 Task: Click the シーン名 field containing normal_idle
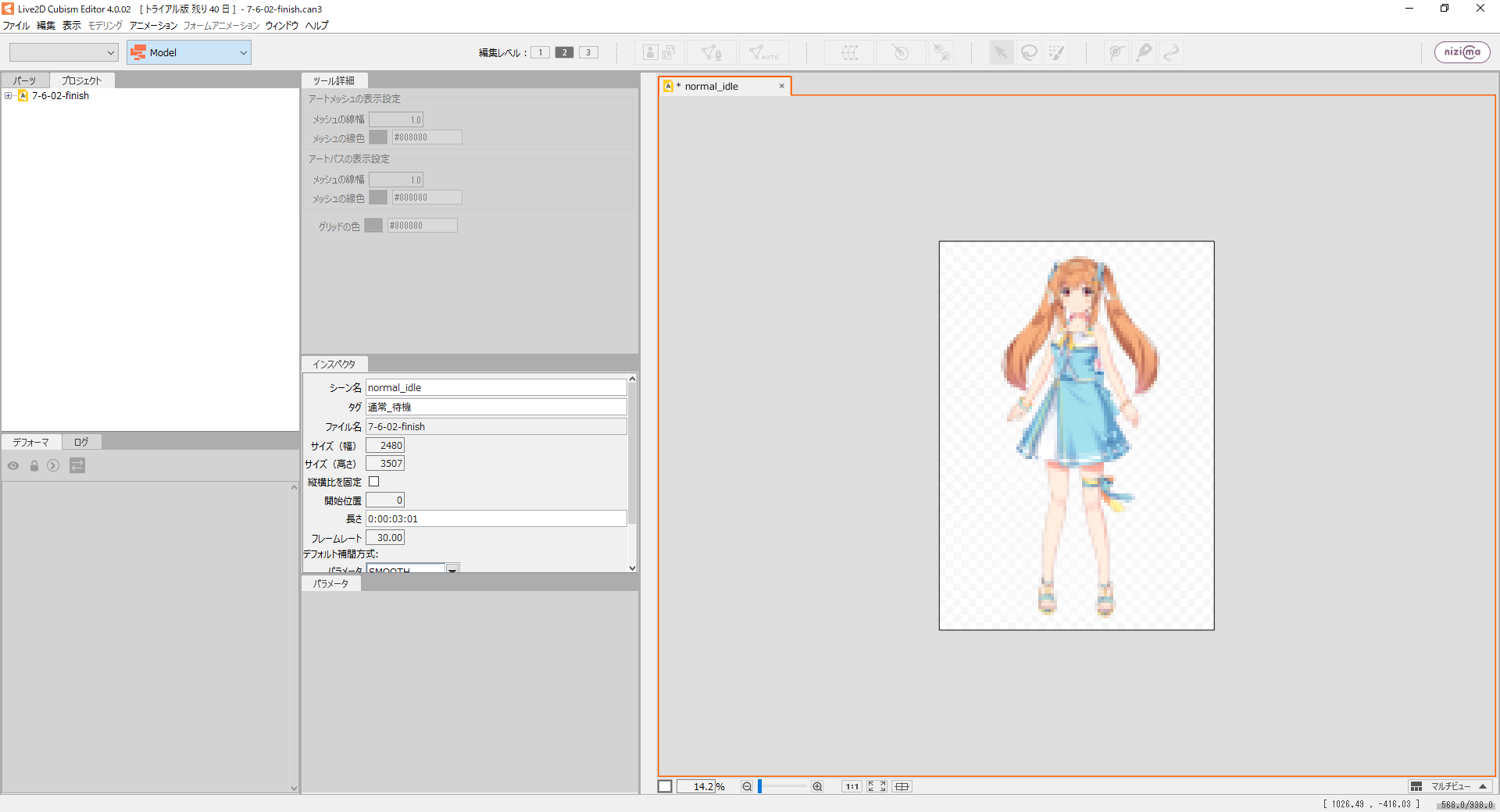[x=496, y=387]
